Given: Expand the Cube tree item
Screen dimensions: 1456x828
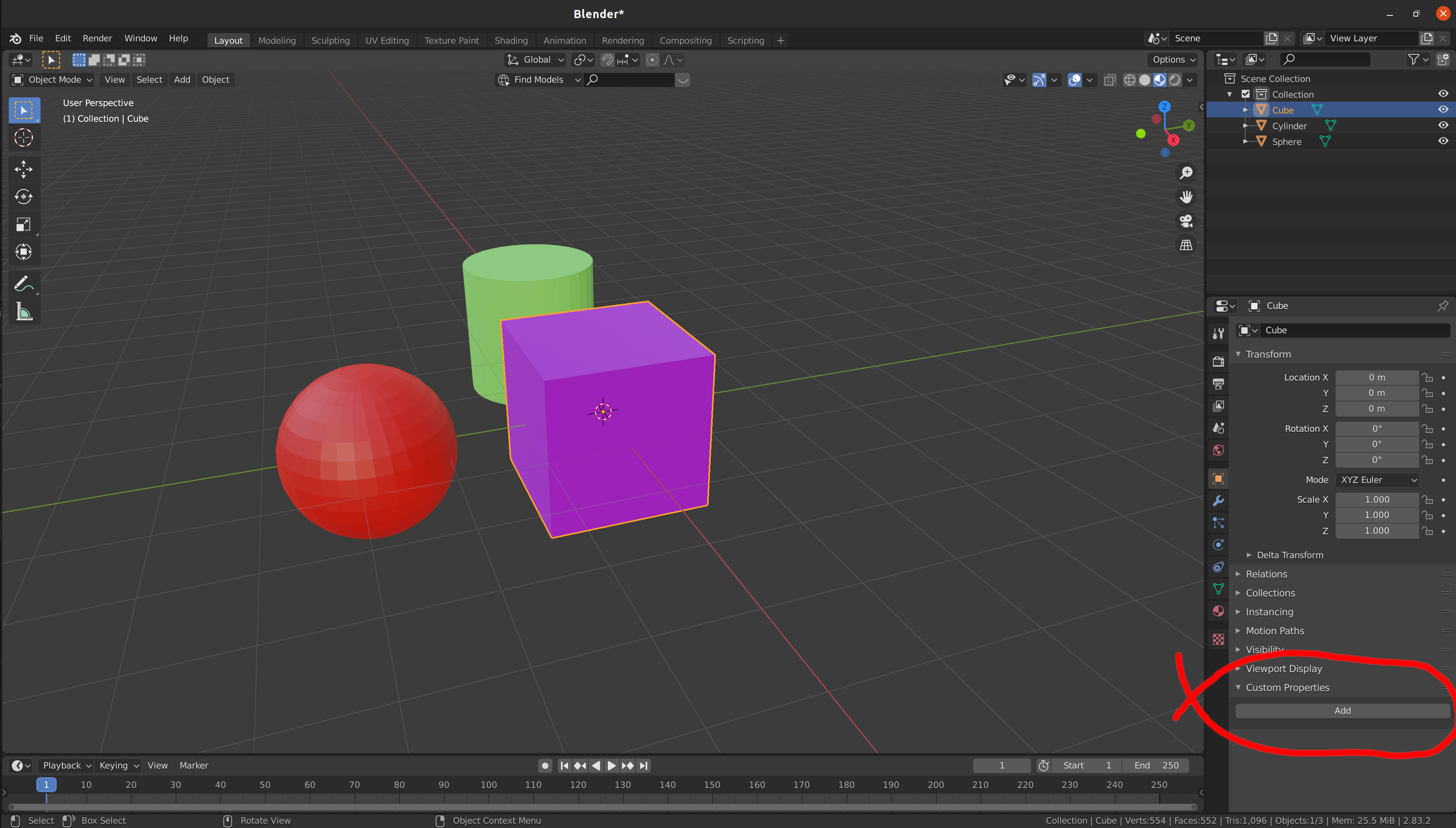Looking at the screenshot, I should (1245, 110).
